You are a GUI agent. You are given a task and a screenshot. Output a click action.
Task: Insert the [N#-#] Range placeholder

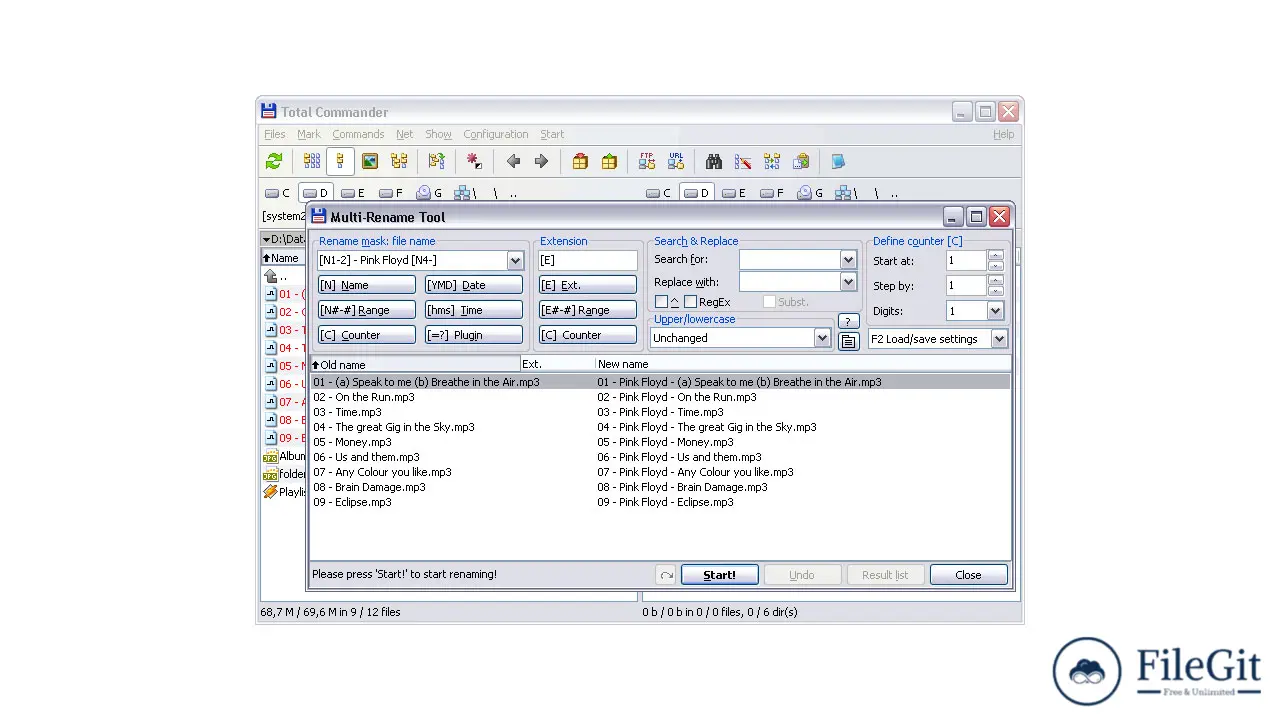point(367,310)
